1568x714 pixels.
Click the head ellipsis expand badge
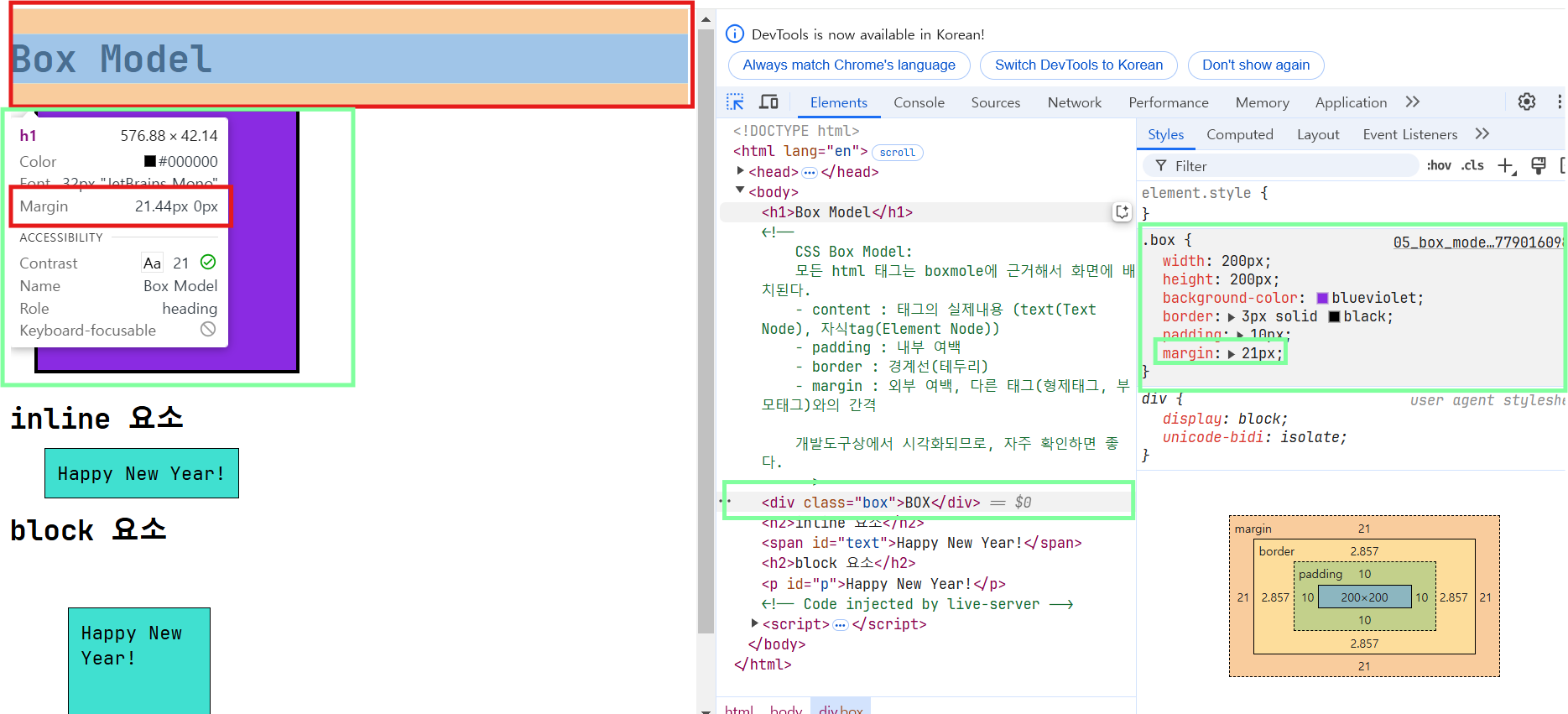(x=810, y=172)
